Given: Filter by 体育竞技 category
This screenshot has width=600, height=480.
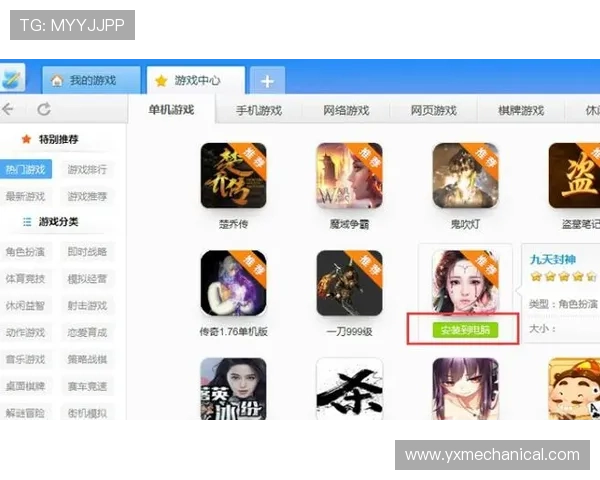Looking at the screenshot, I should click(25, 278).
